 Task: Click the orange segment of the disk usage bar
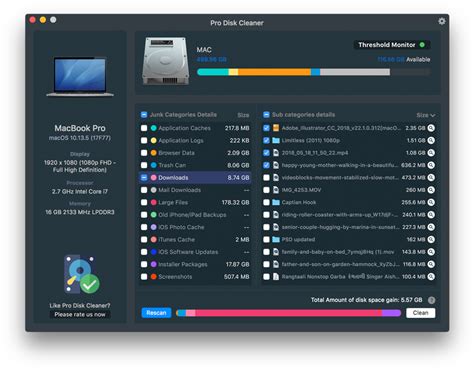(274, 72)
